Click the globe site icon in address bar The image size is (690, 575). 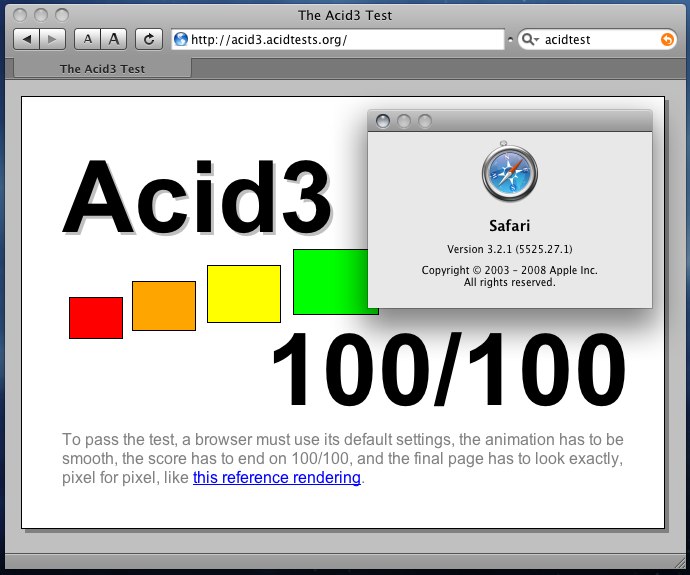[x=181, y=39]
